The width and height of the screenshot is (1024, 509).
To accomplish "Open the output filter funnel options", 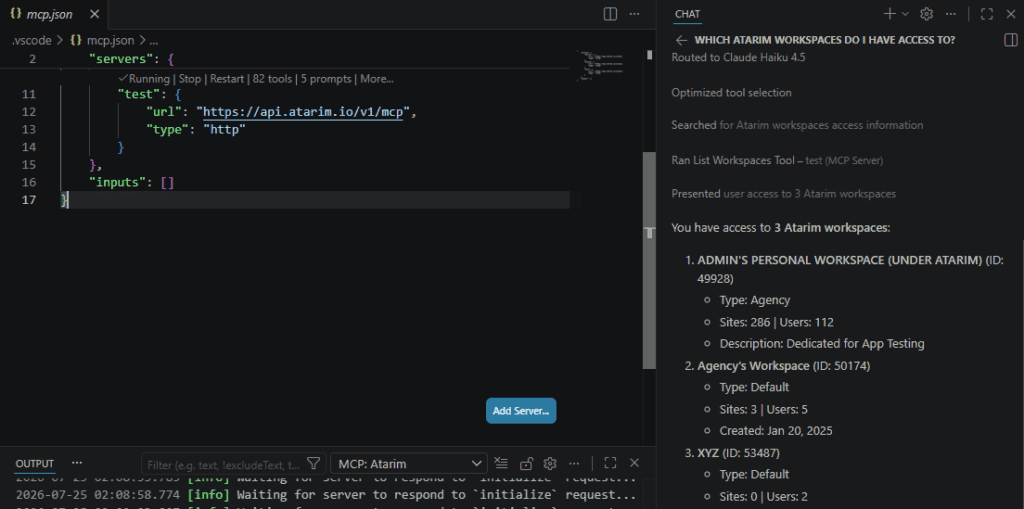I will (313, 463).
